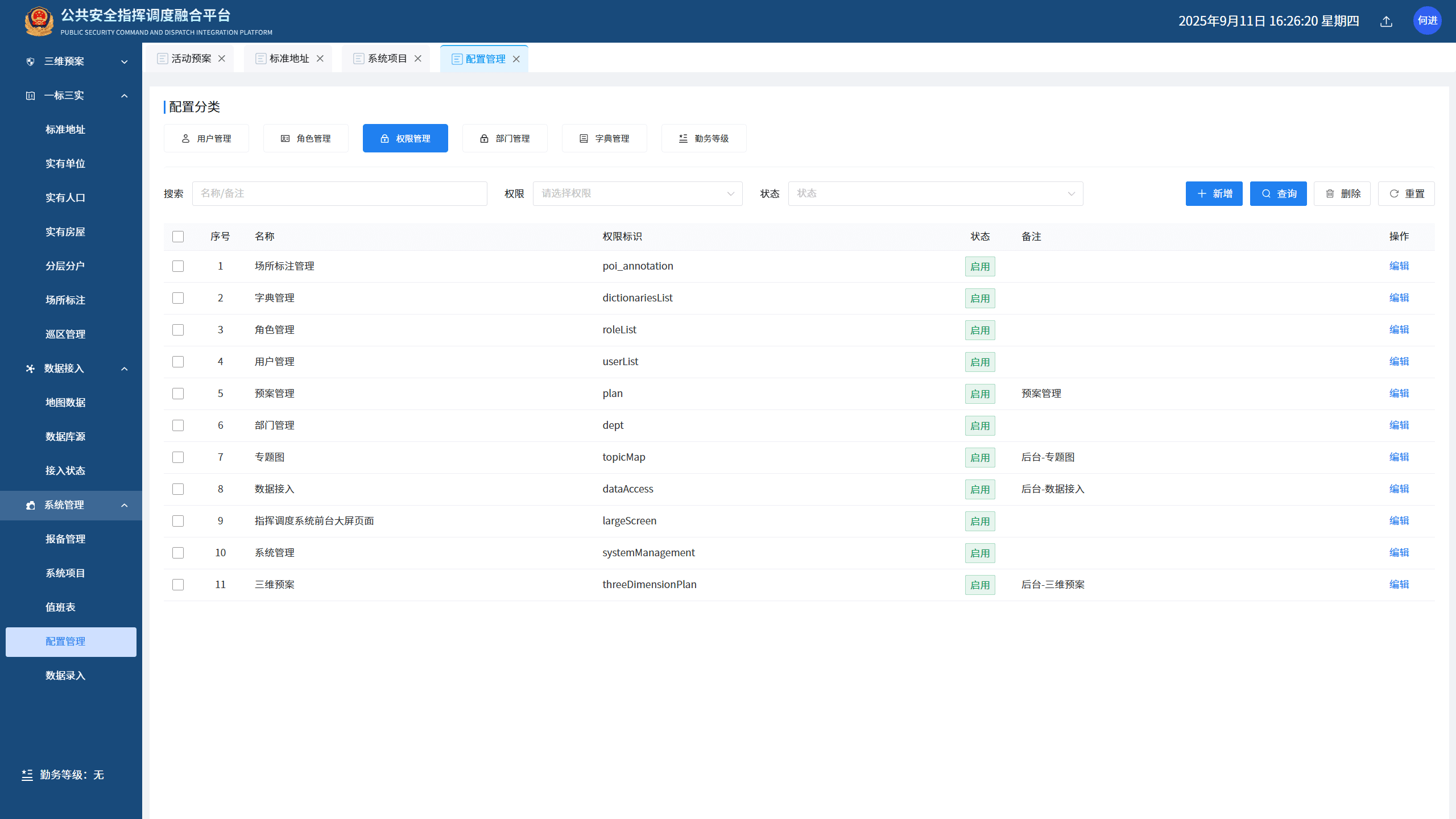The width and height of the screenshot is (1456, 819).
Task: Click the 查询 search button
Action: (1279, 194)
